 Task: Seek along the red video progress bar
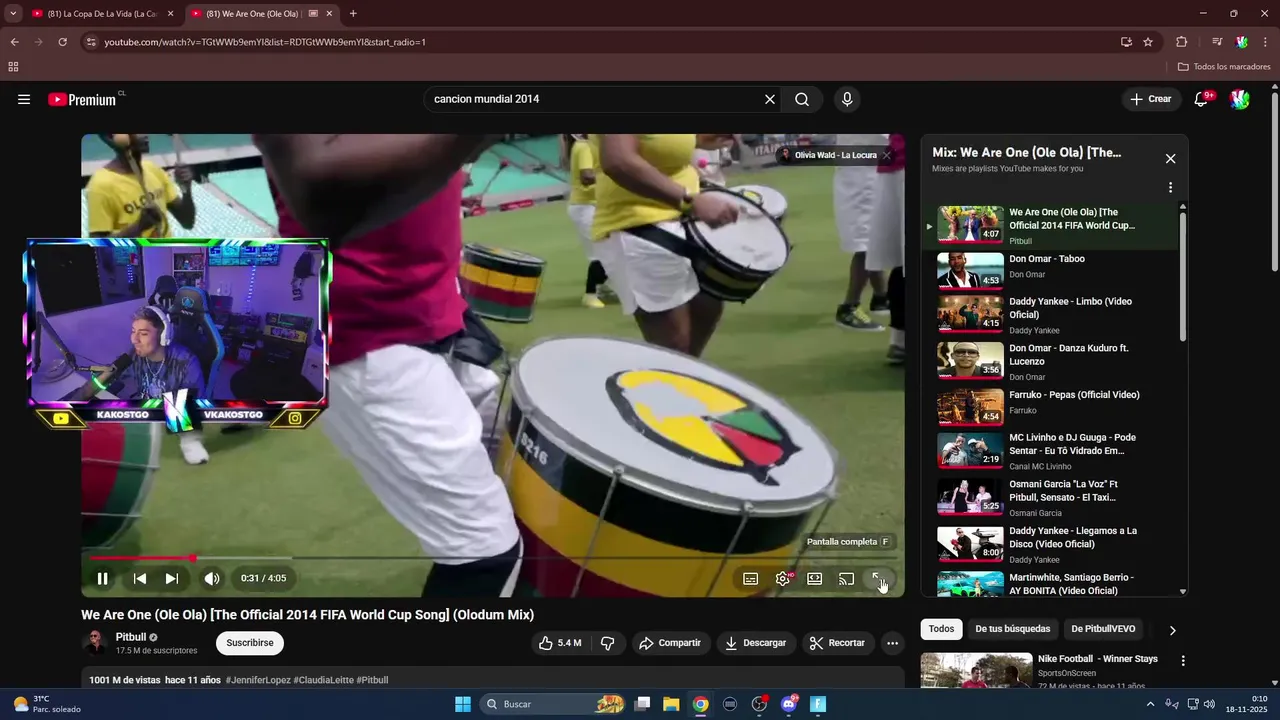click(x=493, y=558)
